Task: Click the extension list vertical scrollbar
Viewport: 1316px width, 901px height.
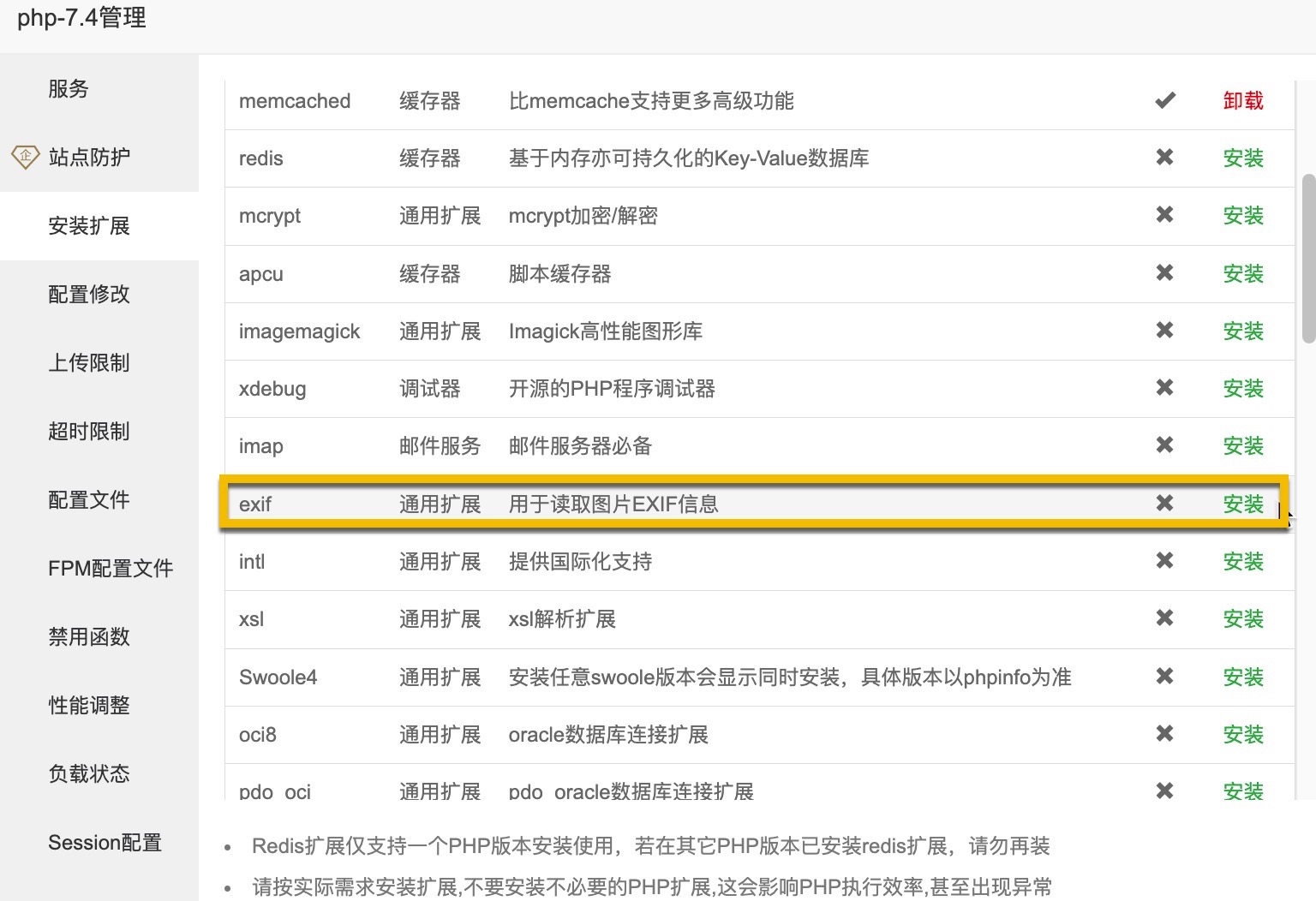Action: (x=1308, y=259)
